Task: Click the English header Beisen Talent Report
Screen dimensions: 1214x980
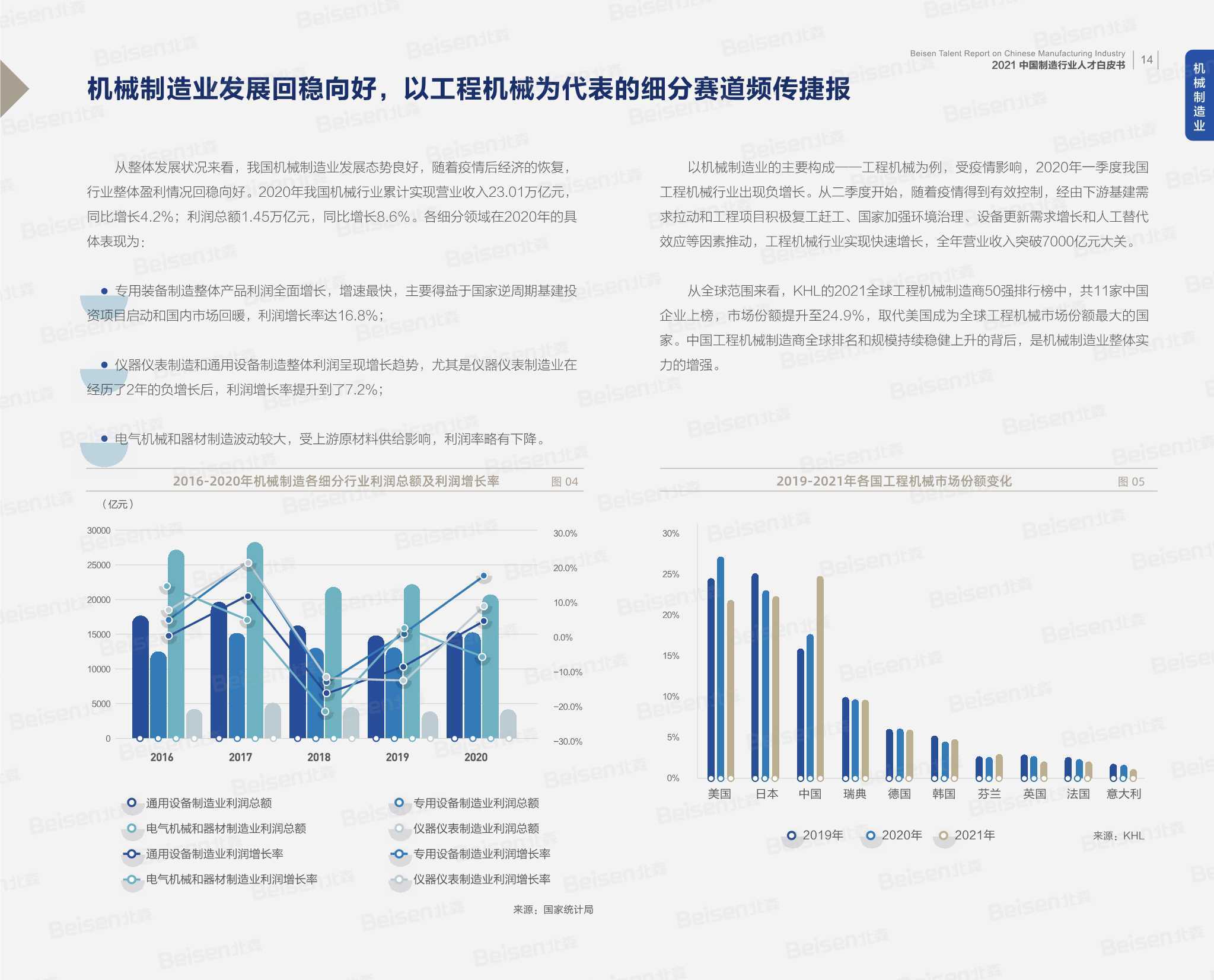Action: click(x=1017, y=53)
